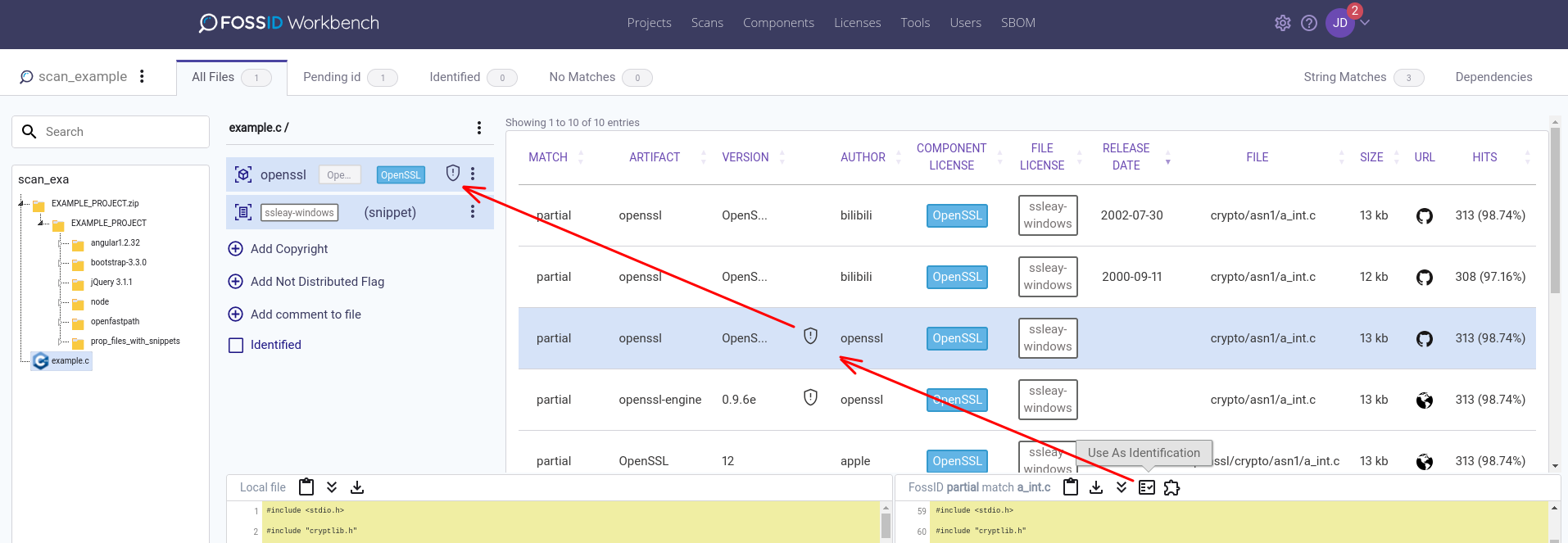Click the Use As Identification icon
The width and height of the screenshot is (1568, 543).
[x=1147, y=487]
